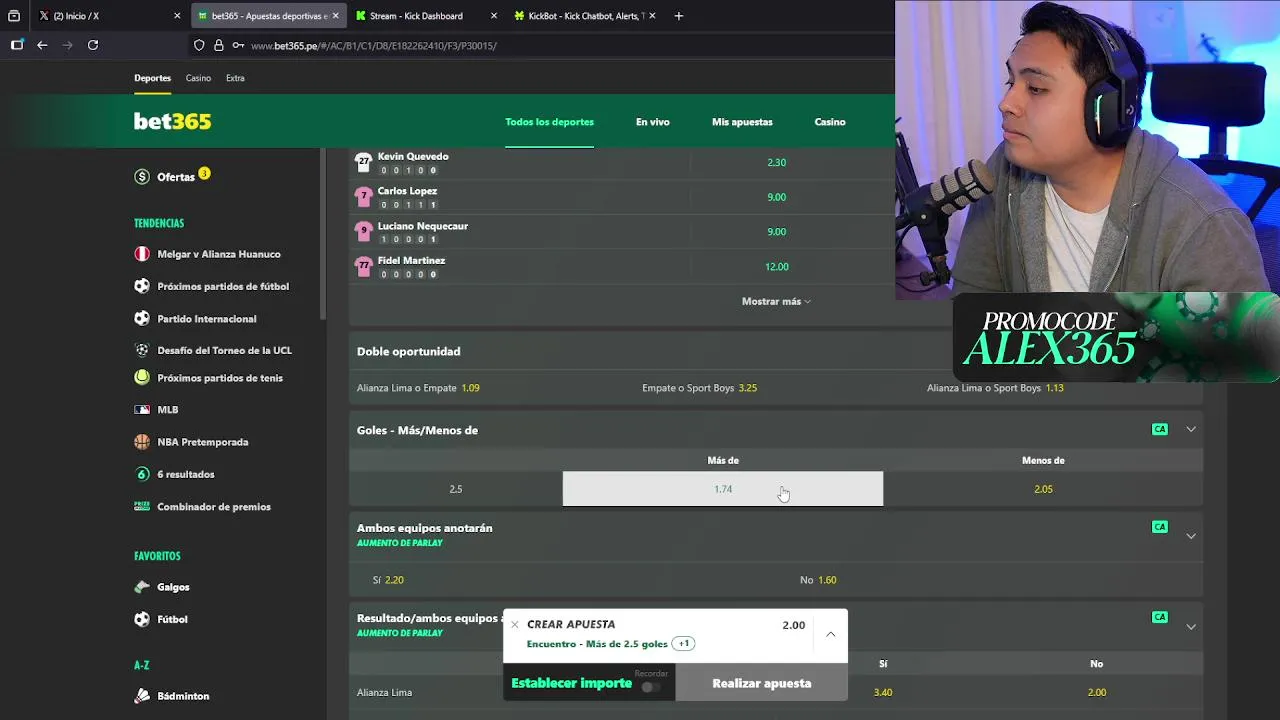1280x720 pixels.
Task: Open the Ofertas dollar icon
Action: 142,177
